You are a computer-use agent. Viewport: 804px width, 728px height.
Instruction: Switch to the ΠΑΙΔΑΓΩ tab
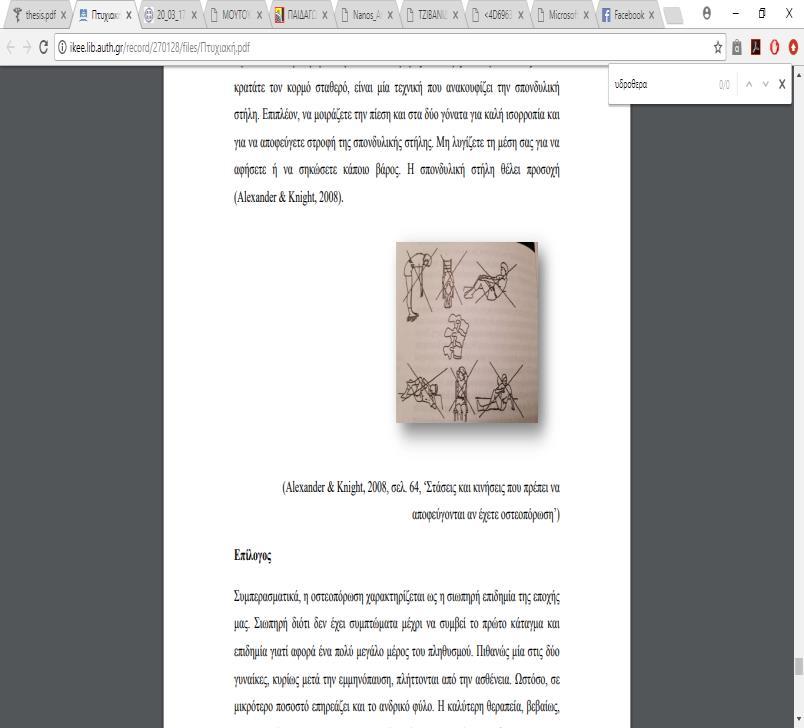(x=300, y=15)
